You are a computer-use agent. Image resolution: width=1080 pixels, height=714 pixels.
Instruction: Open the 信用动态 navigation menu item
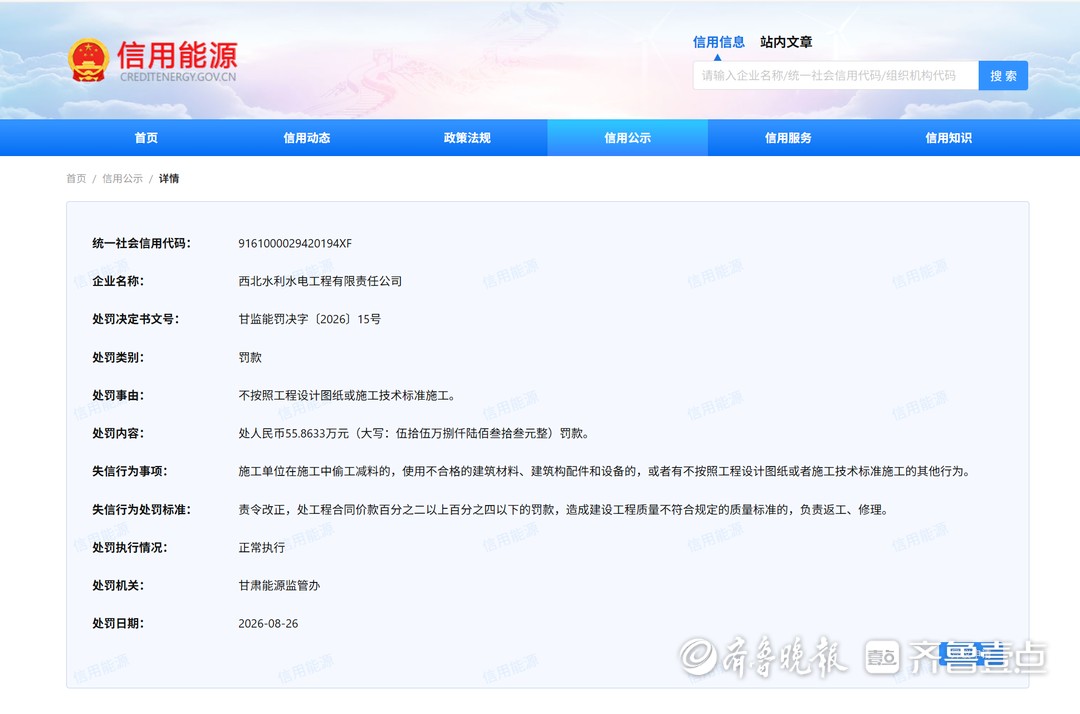click(x=307, y=138)
